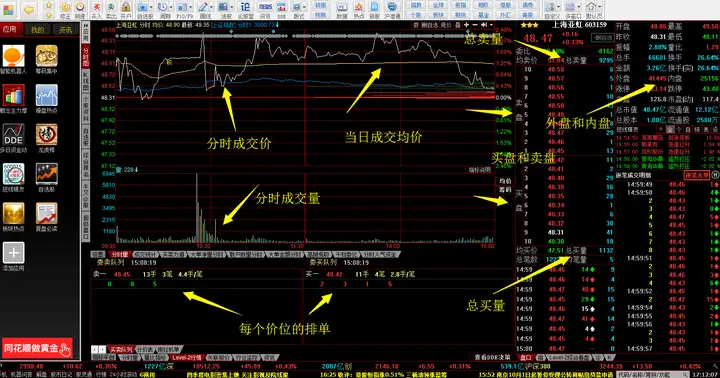Click the 个股 button in toolbar

click(x=416, y=15)
